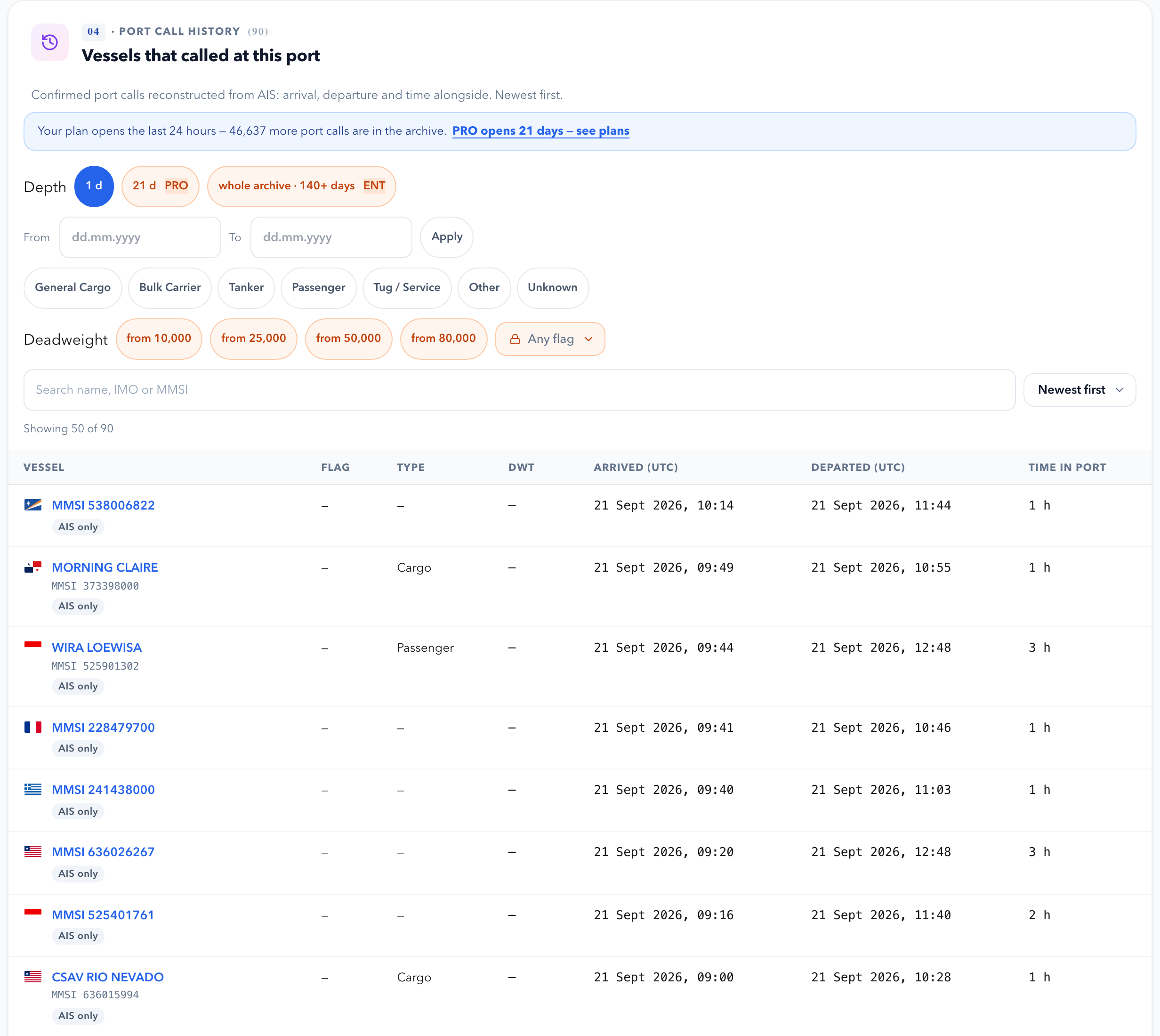The image size is (1160, 1036).
Task: Click the ARRIVED (UTC) column header
Action: pyautogui.click(x=636, y=467)
